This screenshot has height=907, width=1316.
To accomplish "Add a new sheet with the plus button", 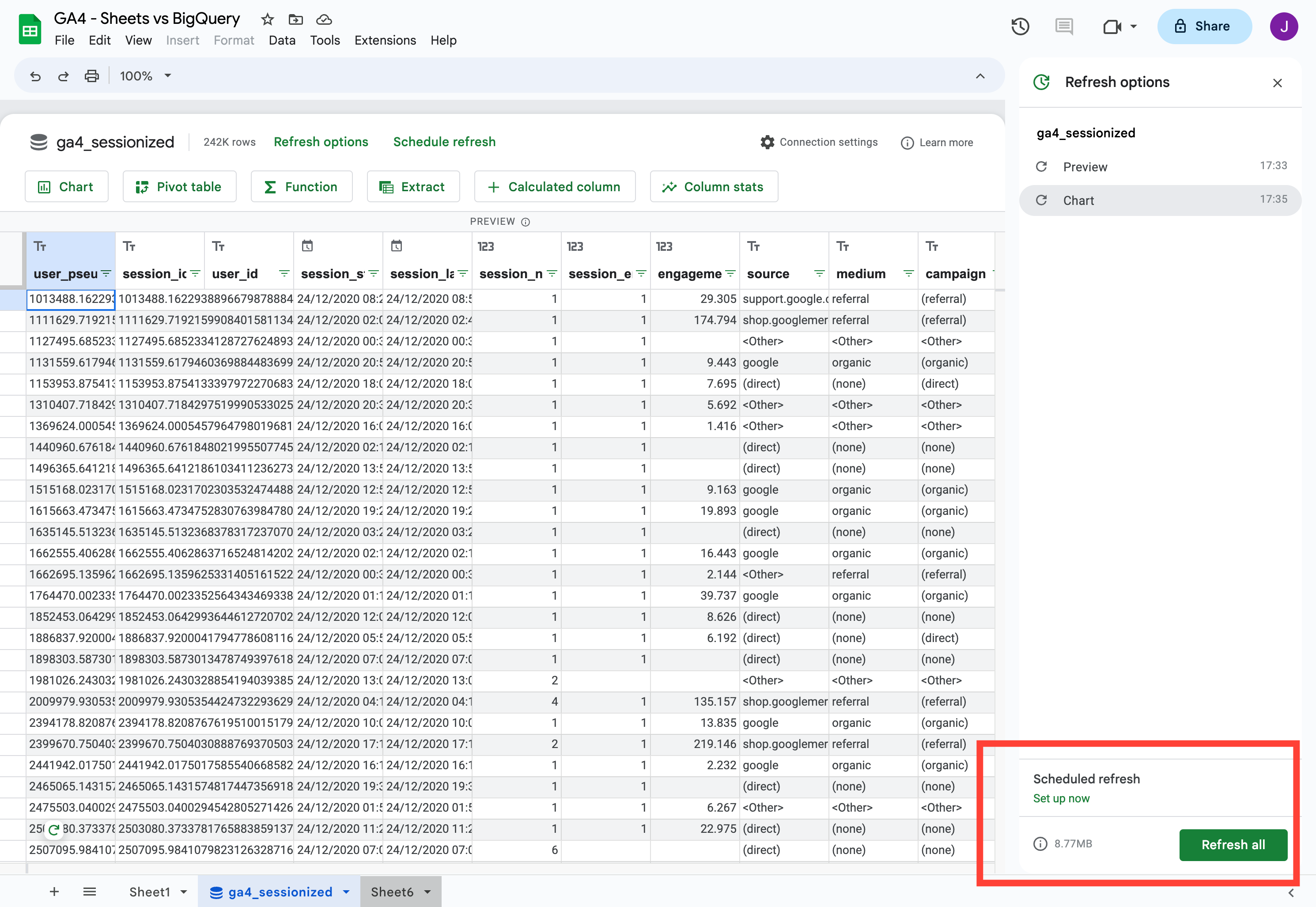I will [54, 892].
